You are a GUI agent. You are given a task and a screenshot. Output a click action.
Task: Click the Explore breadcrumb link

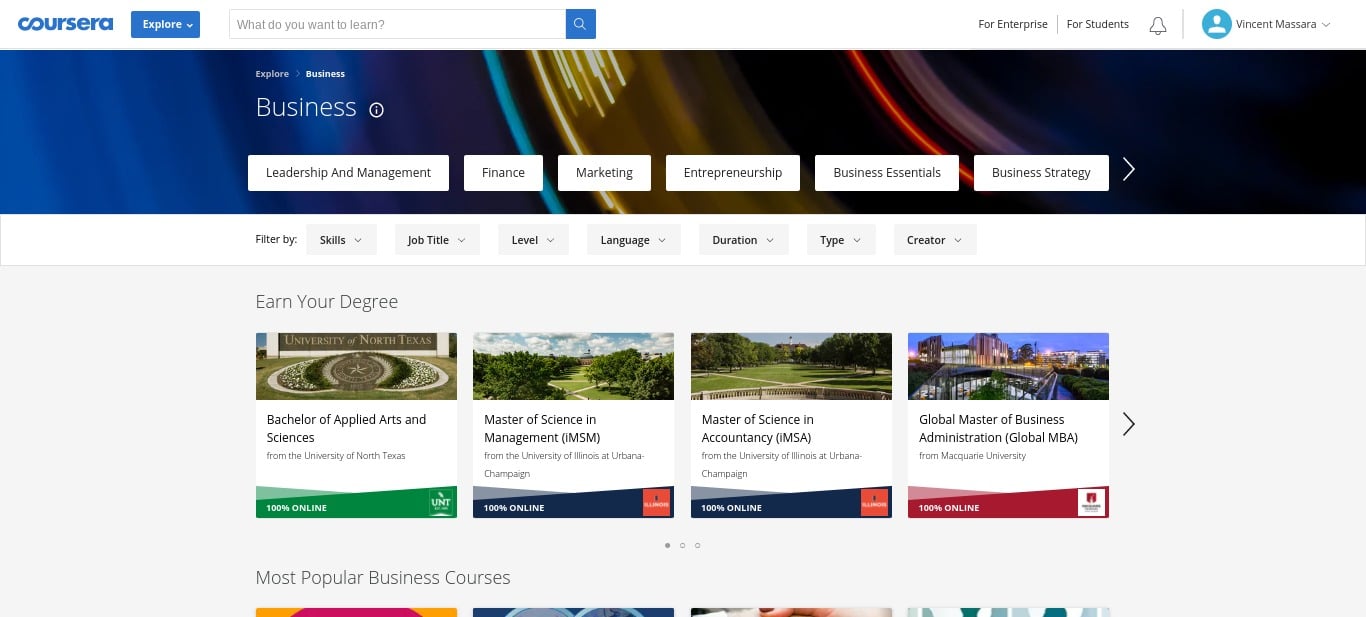(272, 74)
